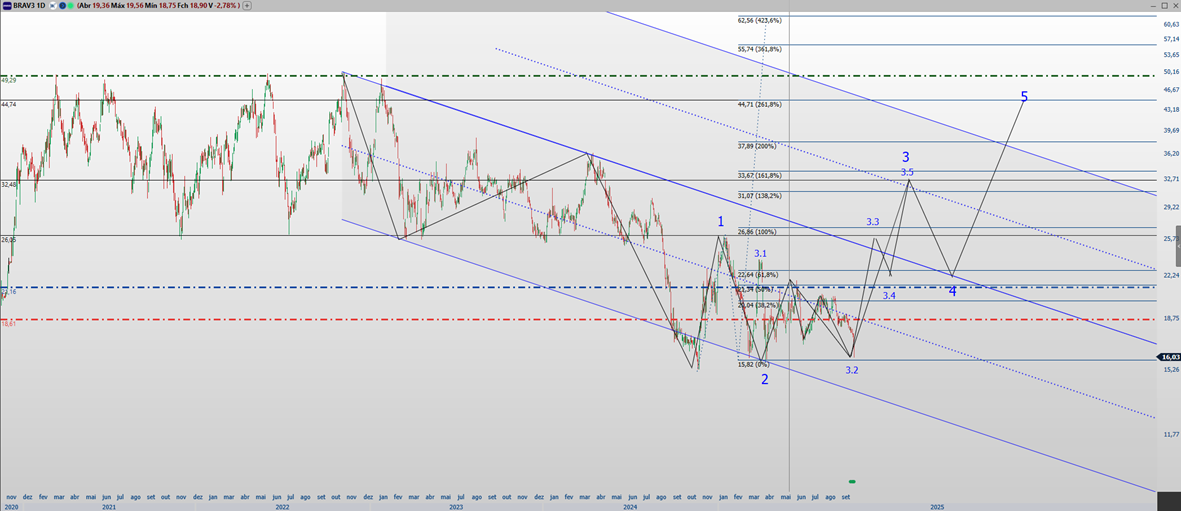Select the Elliott wave label 5

click(1024, 97)
